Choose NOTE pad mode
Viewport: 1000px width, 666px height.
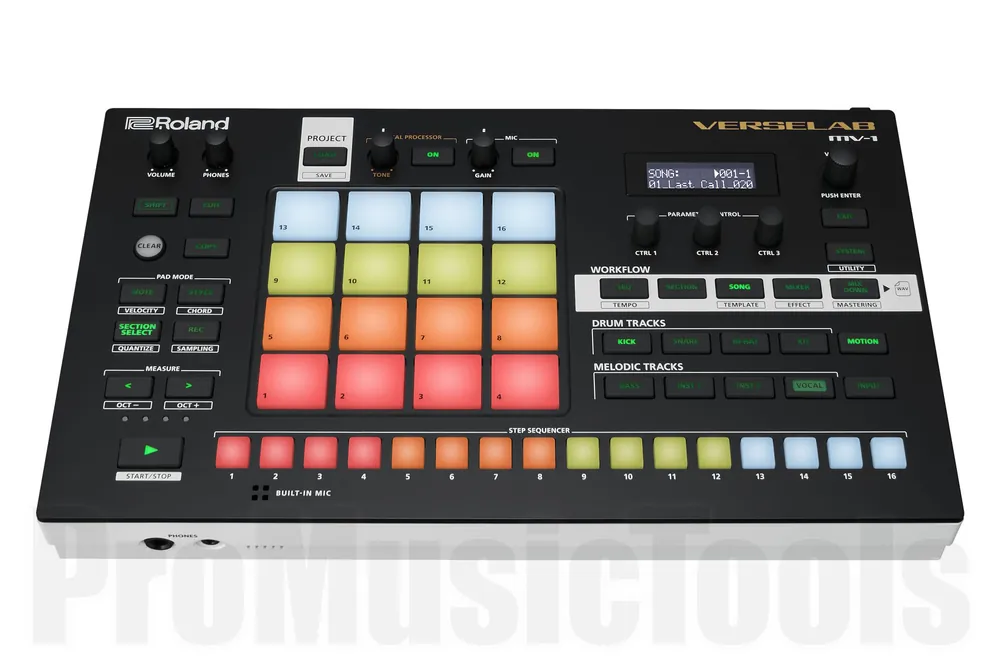[142, 293]
